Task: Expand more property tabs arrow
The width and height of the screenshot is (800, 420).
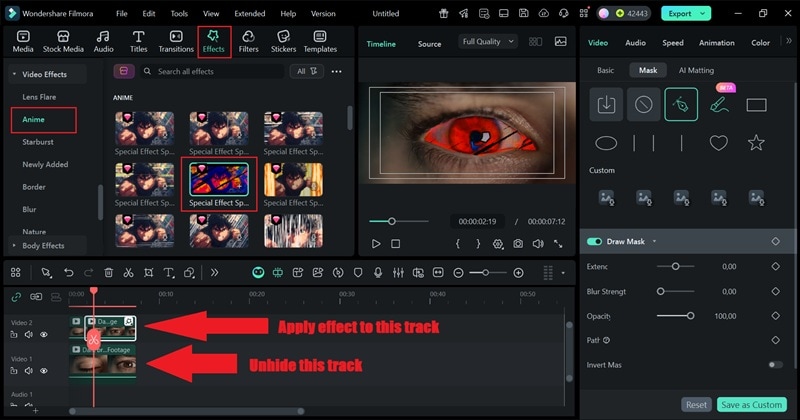Action: point(789,41)
